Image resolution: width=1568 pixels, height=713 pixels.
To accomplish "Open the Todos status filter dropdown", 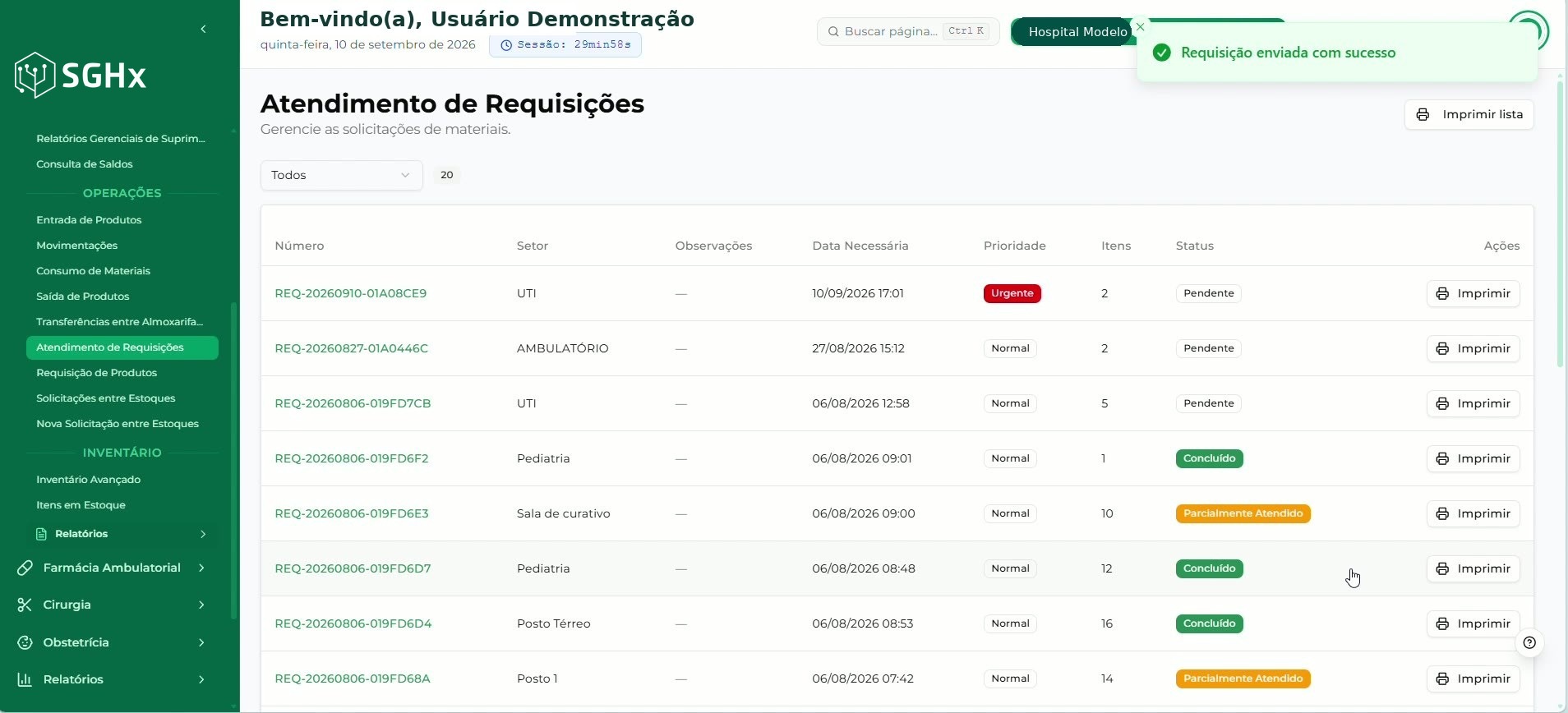I will pos(341,175).
